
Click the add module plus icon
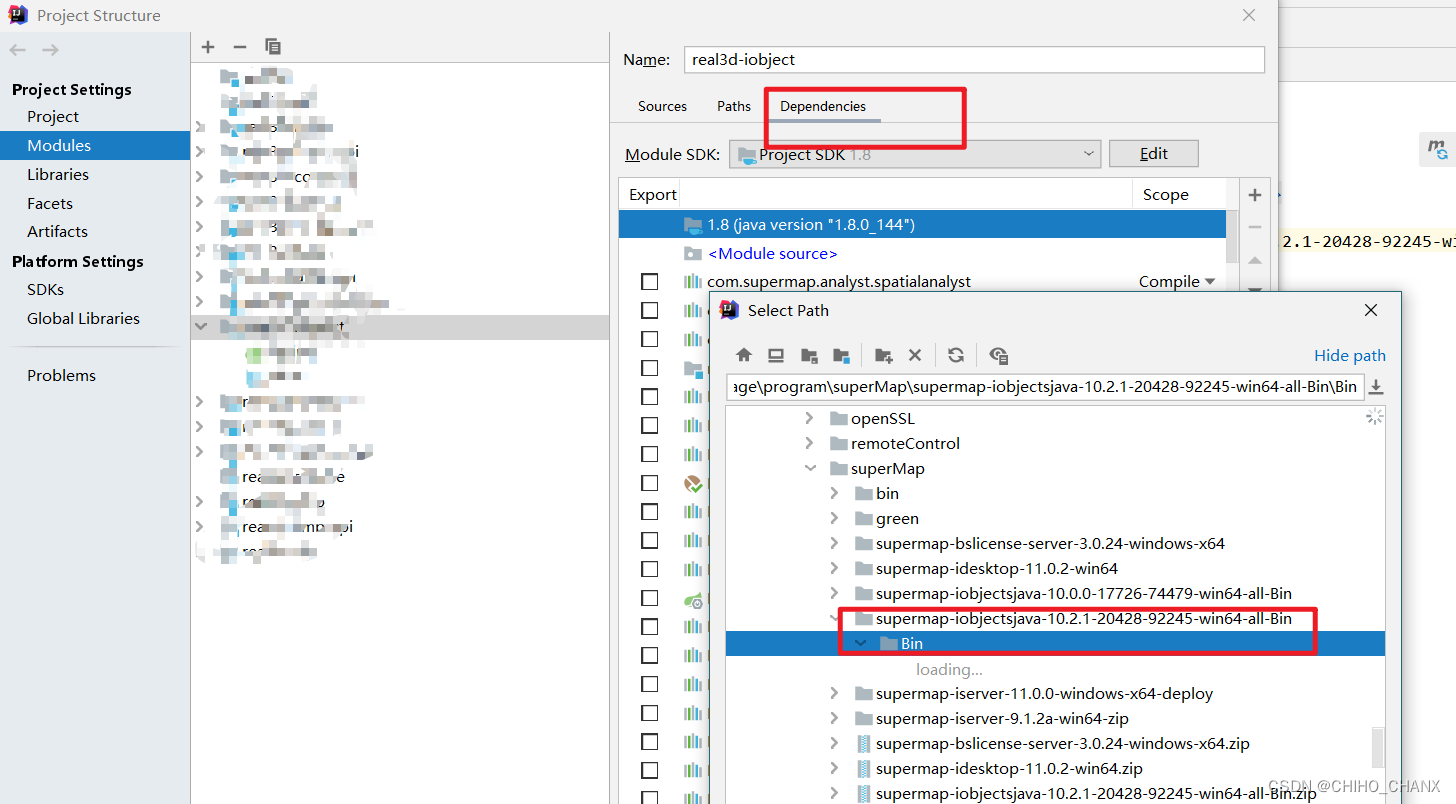(207, 46)
